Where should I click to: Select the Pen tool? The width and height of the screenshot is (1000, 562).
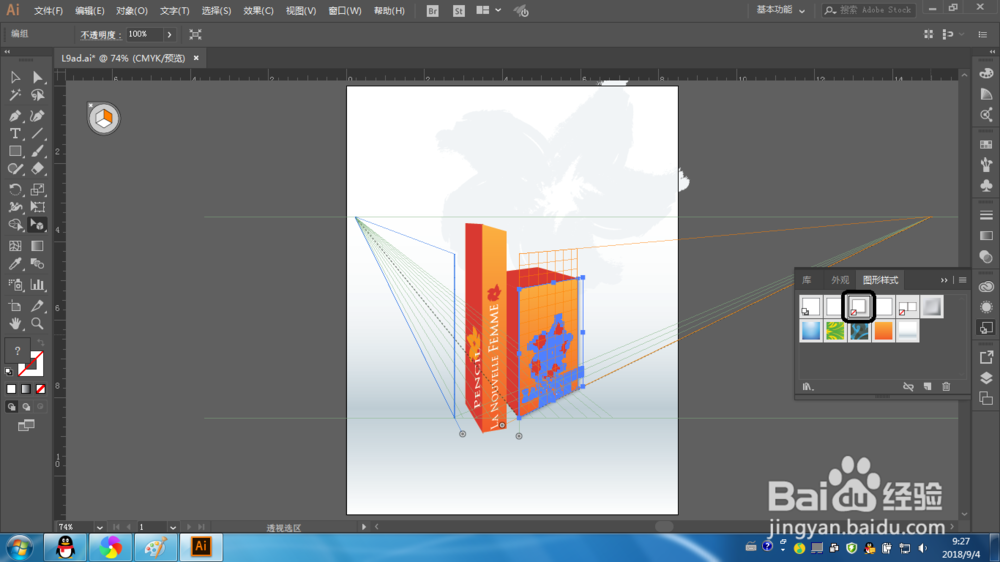[15, 115]
